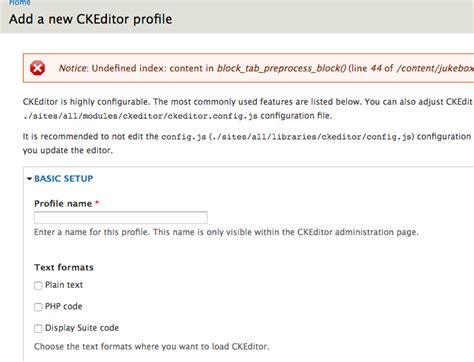Click the Profile name help description
The height and width of the screenshot is (362, 474).
[x=226, y=232]
